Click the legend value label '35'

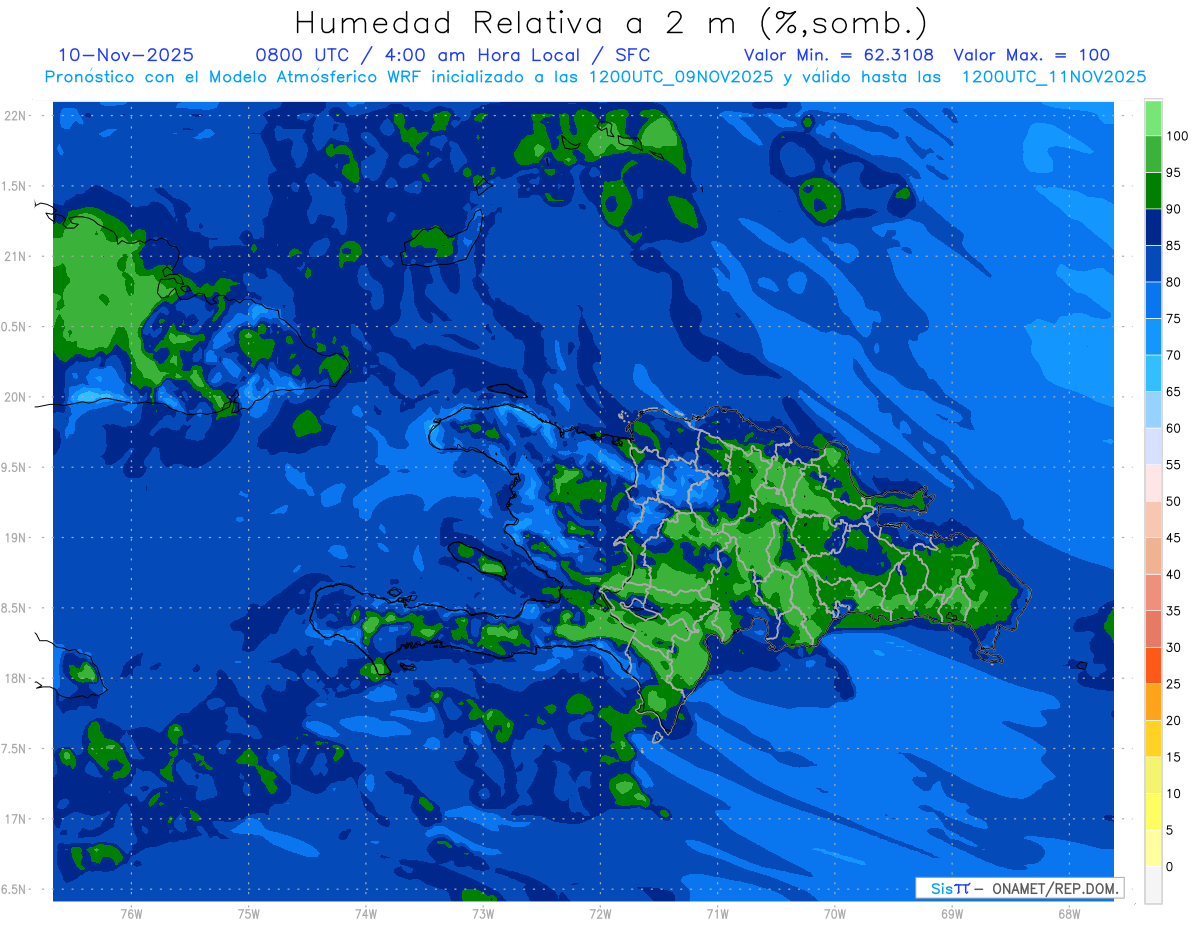click(1173, 611)
